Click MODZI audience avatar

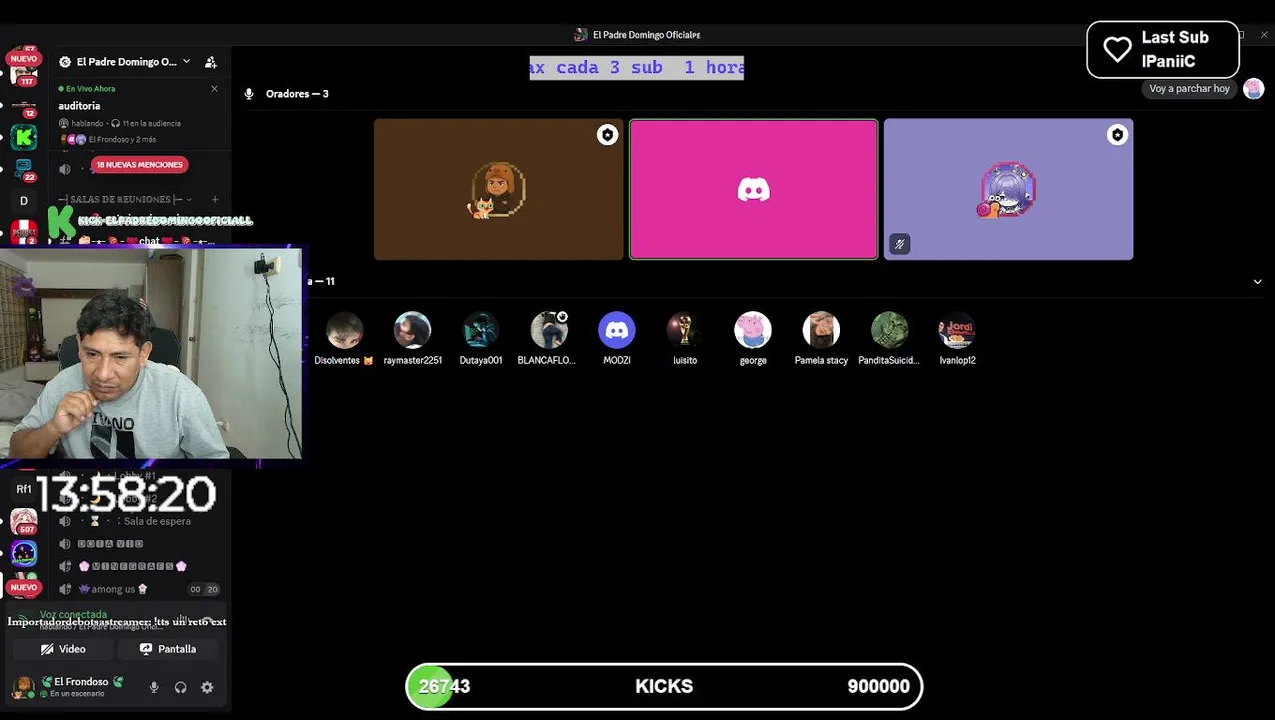coord(617,330)
